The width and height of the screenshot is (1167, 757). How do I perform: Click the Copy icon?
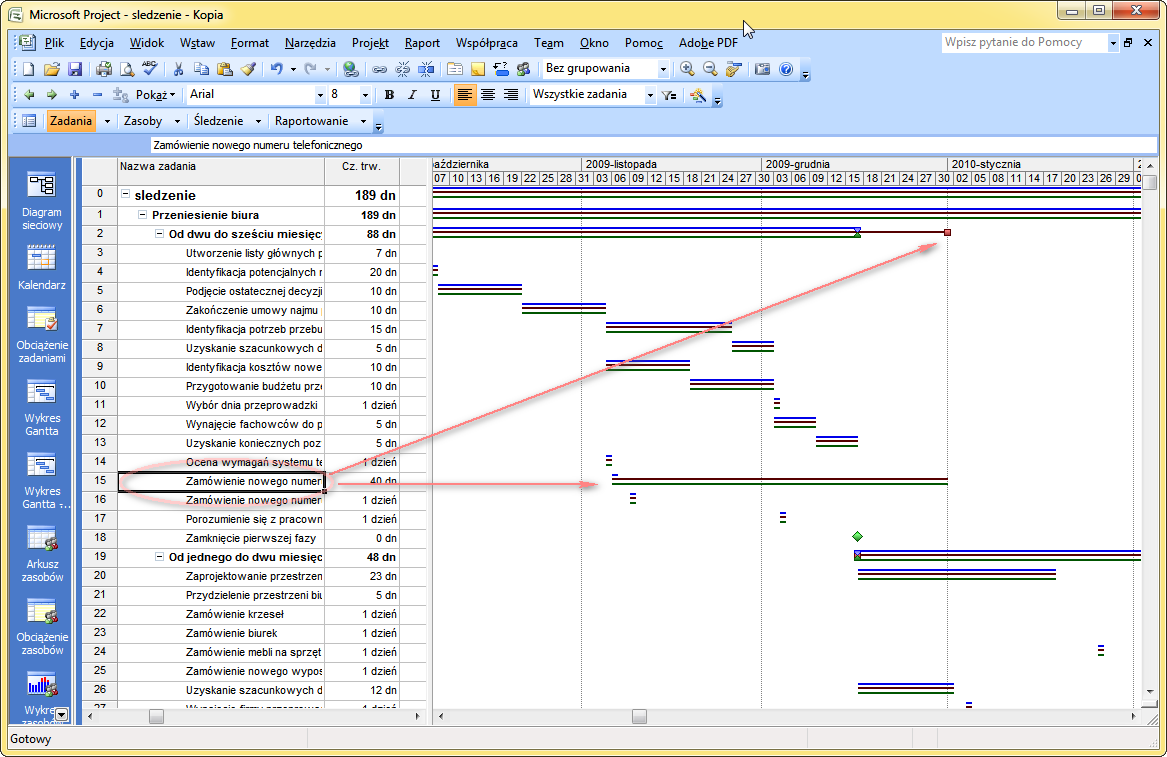pyautogui.click(x=201, y=69)
